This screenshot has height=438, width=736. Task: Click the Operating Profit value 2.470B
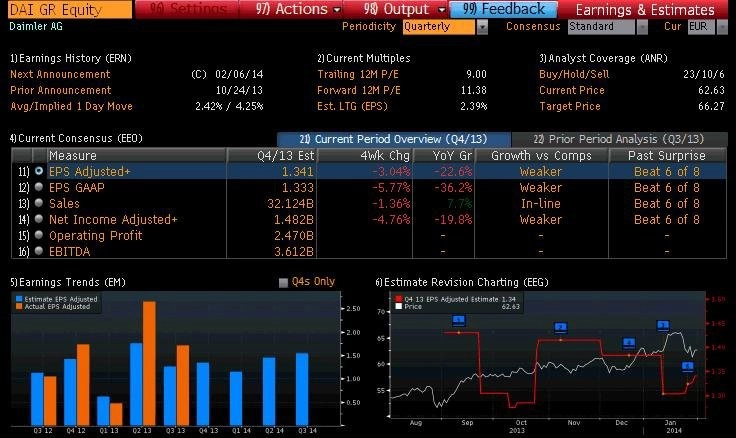point(294,236)
